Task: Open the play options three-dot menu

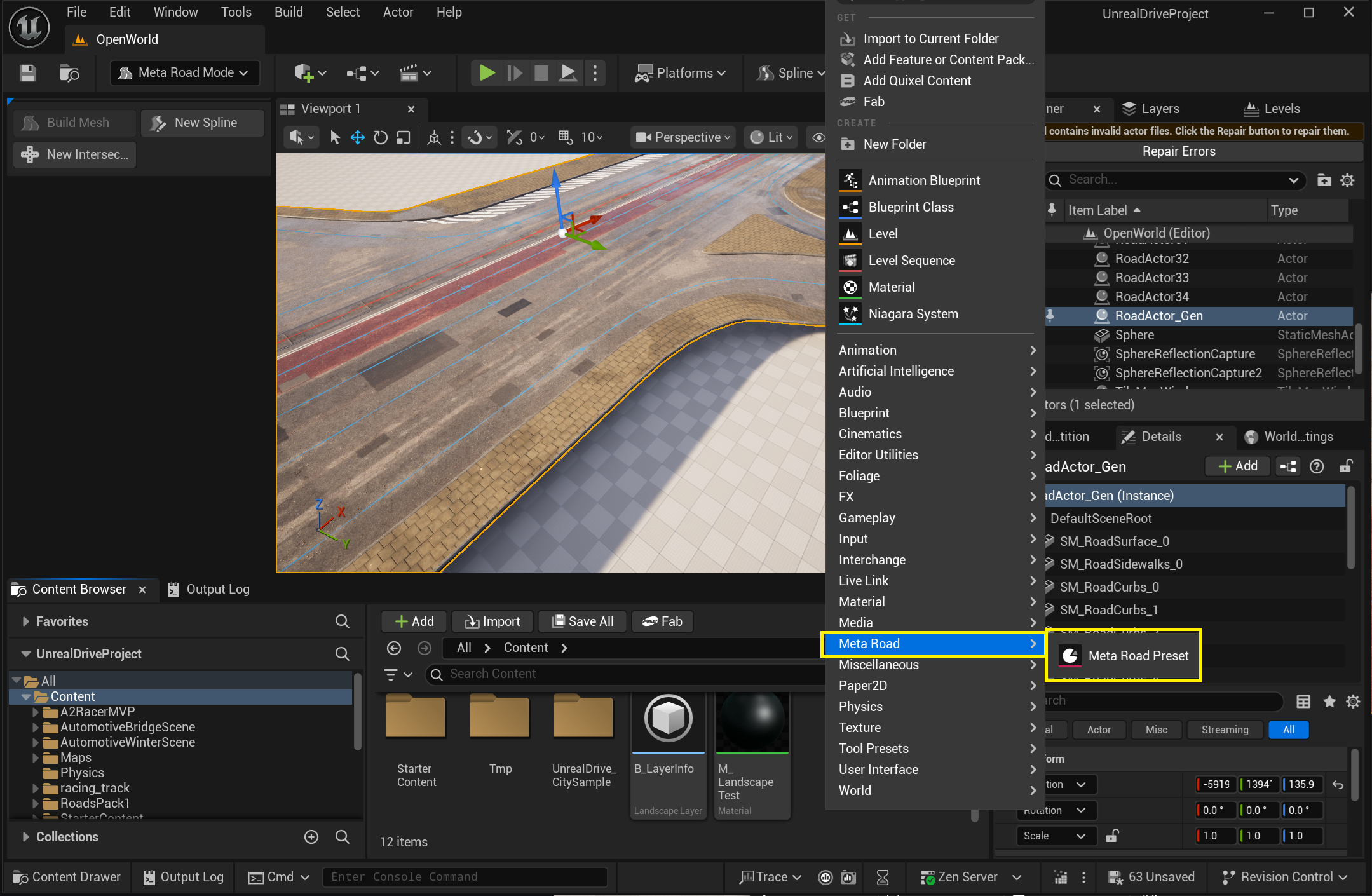Action: coord(595,73)
